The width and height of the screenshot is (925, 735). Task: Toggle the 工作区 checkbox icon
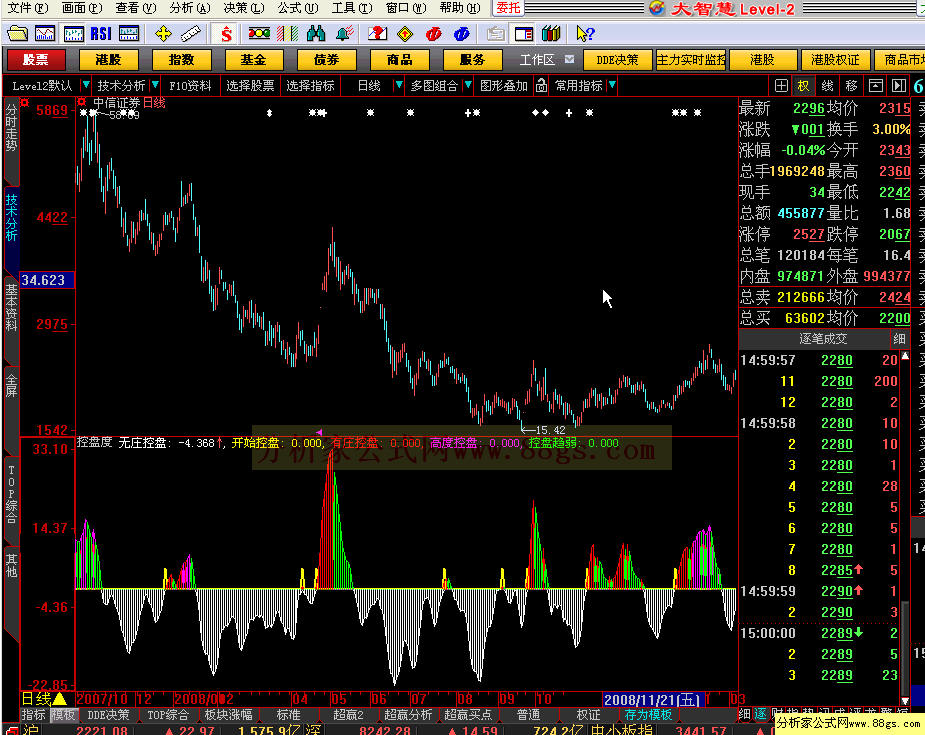569,59
